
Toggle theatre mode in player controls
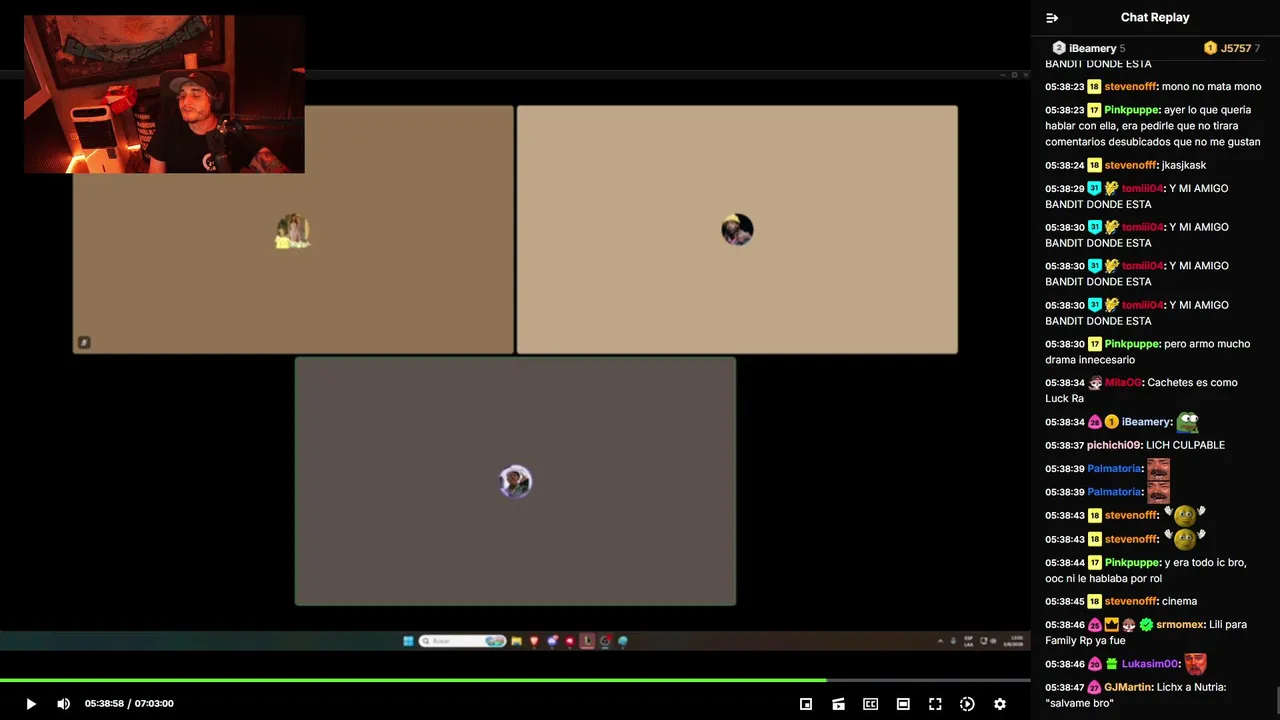[903, 704]
